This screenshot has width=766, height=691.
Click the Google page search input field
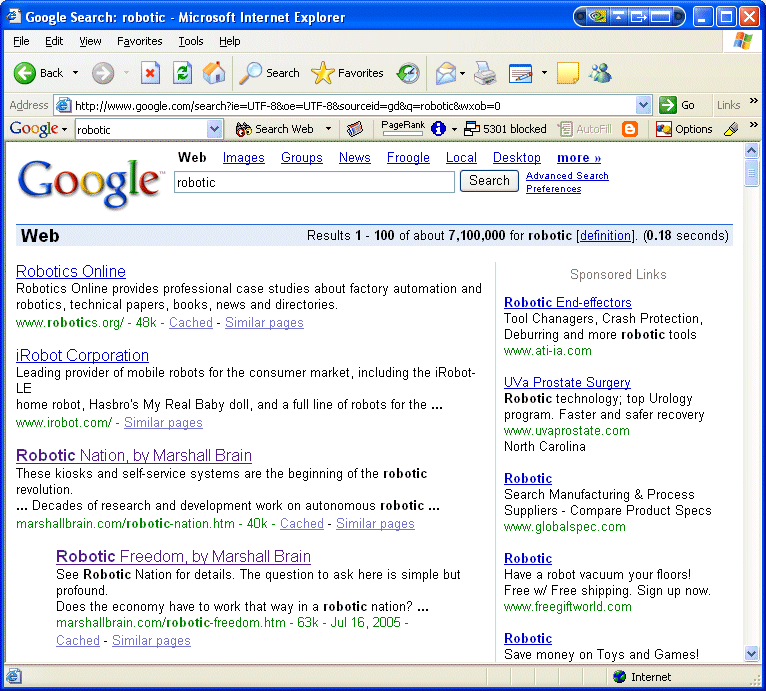tap(315, 182)
